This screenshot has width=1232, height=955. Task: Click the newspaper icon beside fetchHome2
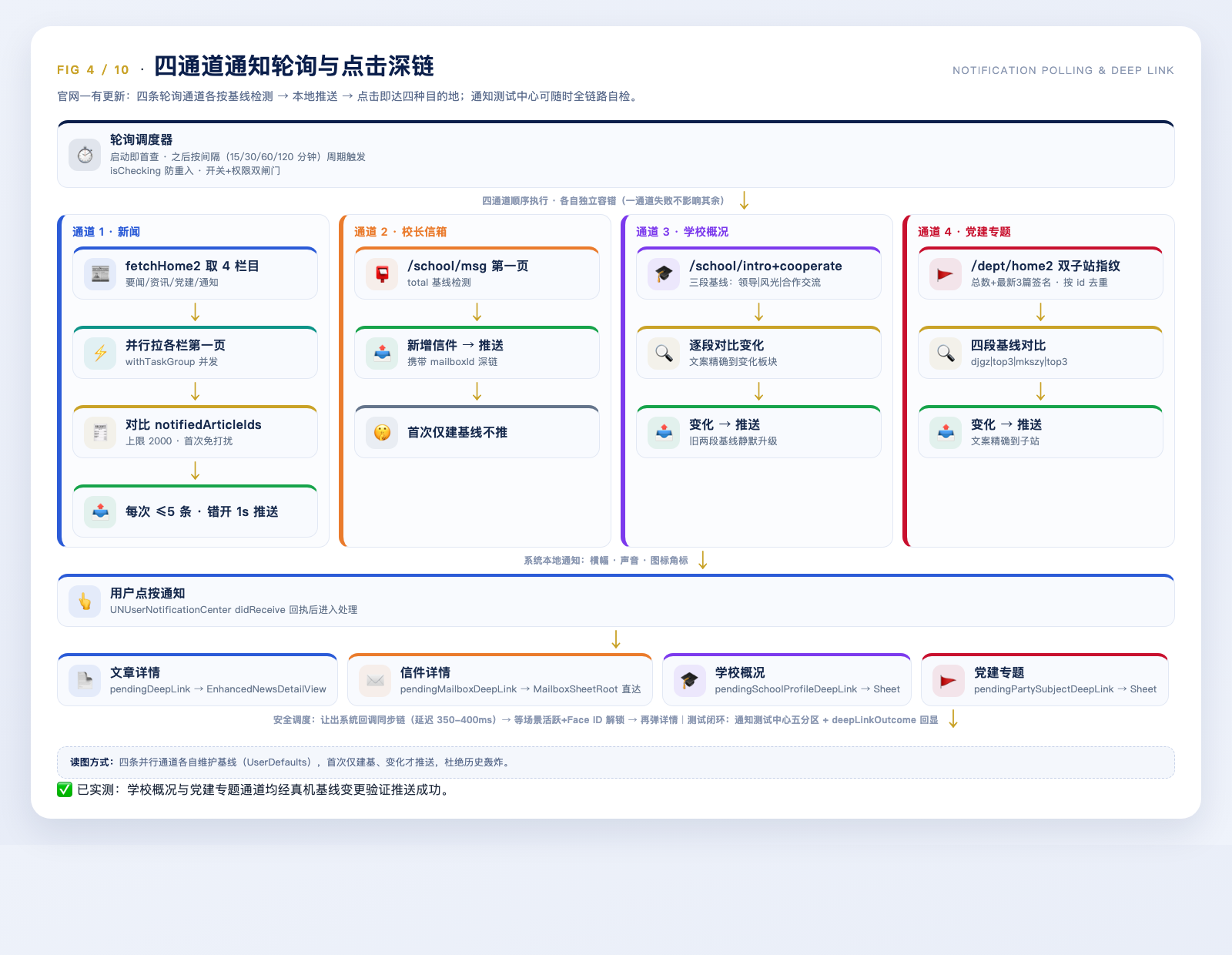(x=100, y=274)
